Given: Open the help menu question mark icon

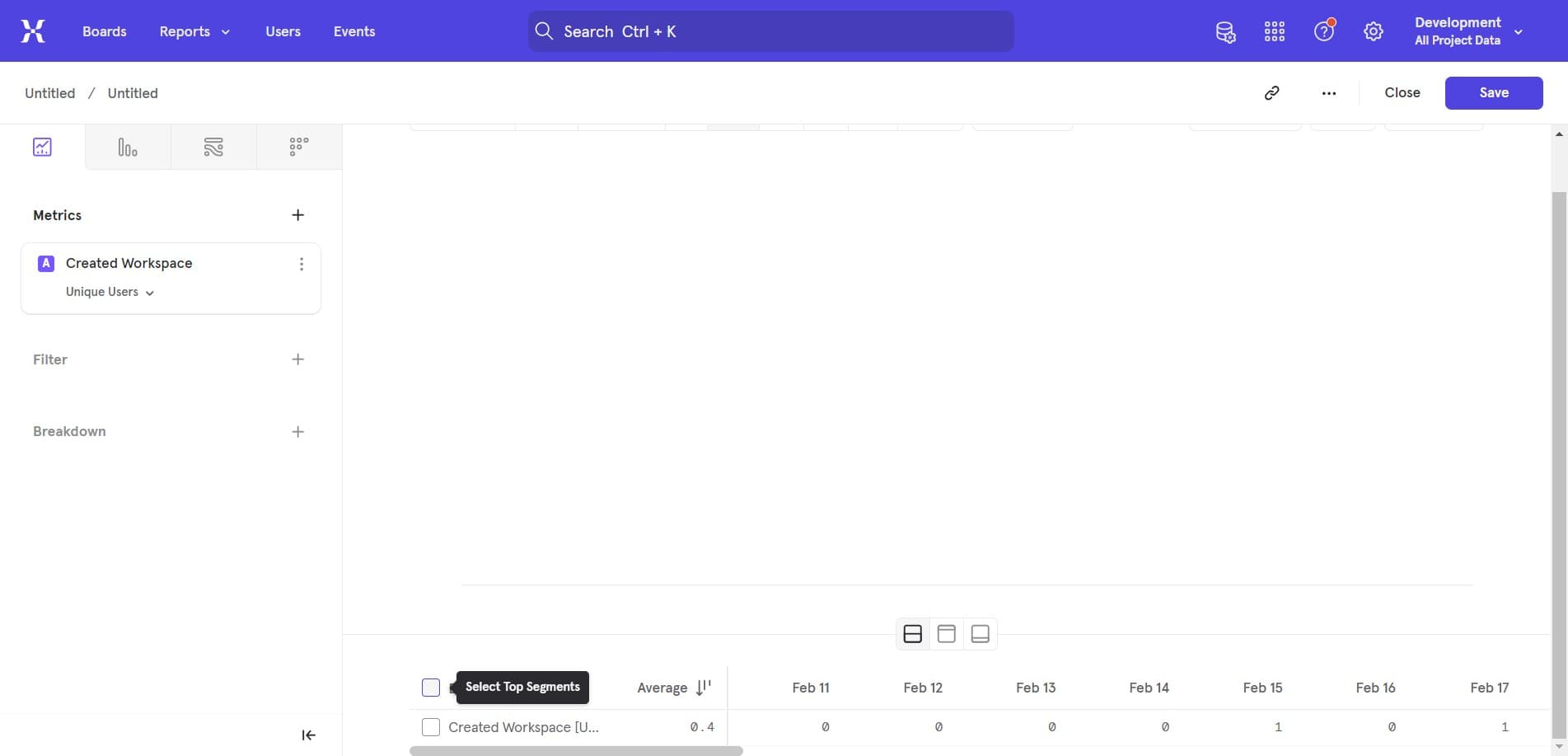Looking at the screenshot, I should pos(1323,31).
